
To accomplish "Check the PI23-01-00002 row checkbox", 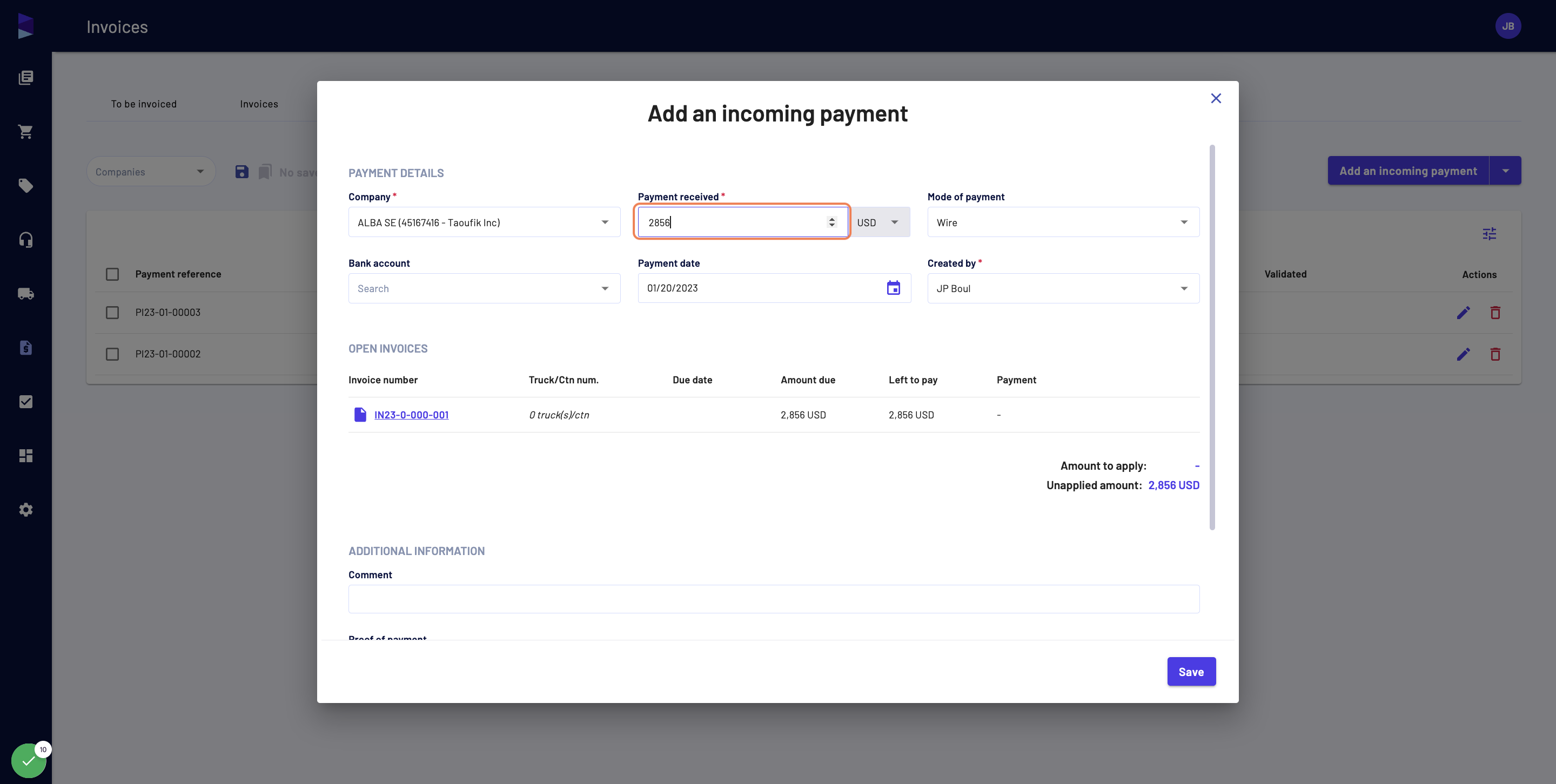I will tap(112, 354).
